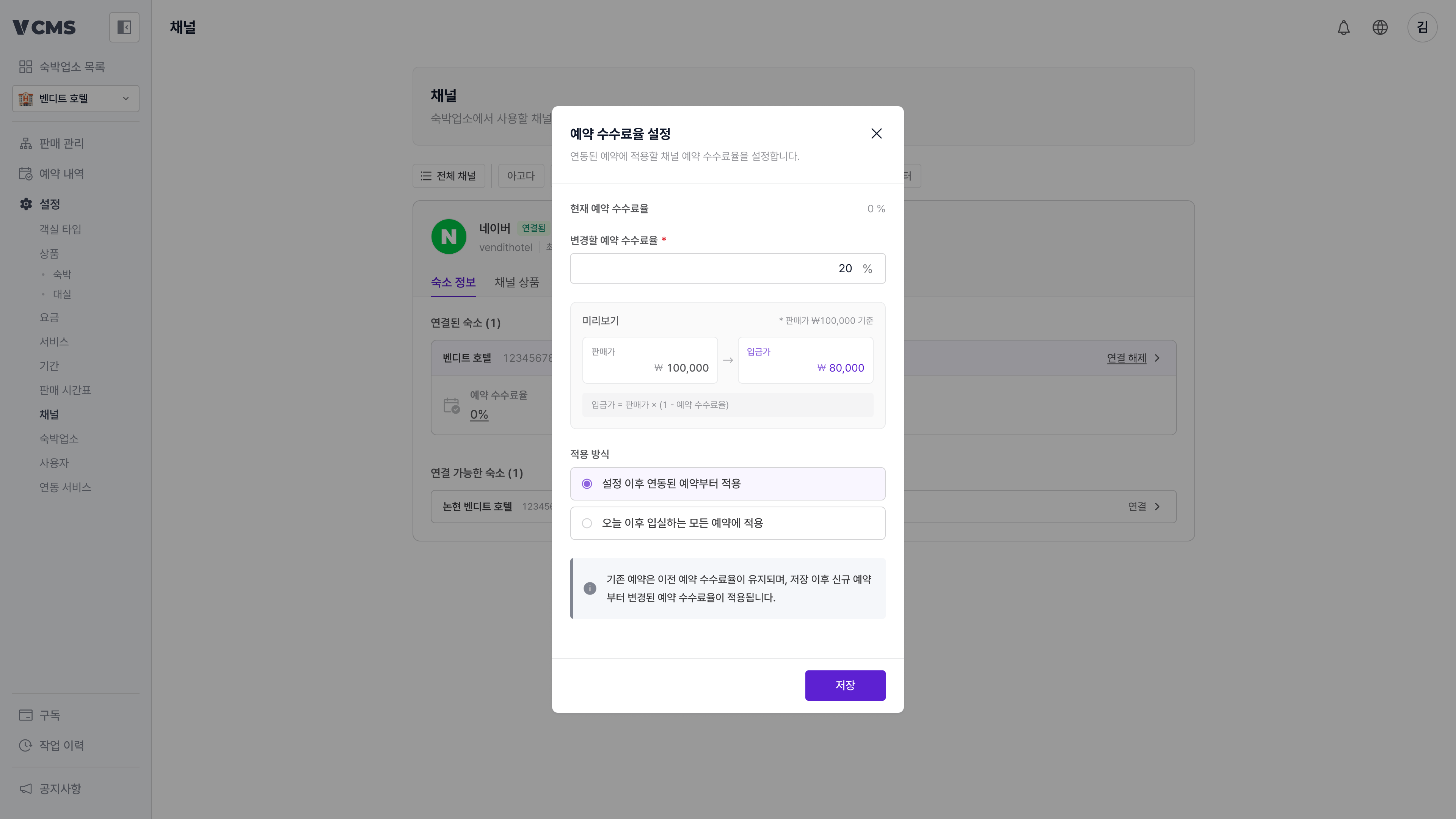
Task: Open 상품 settings menu
Action: click(49, 253)
